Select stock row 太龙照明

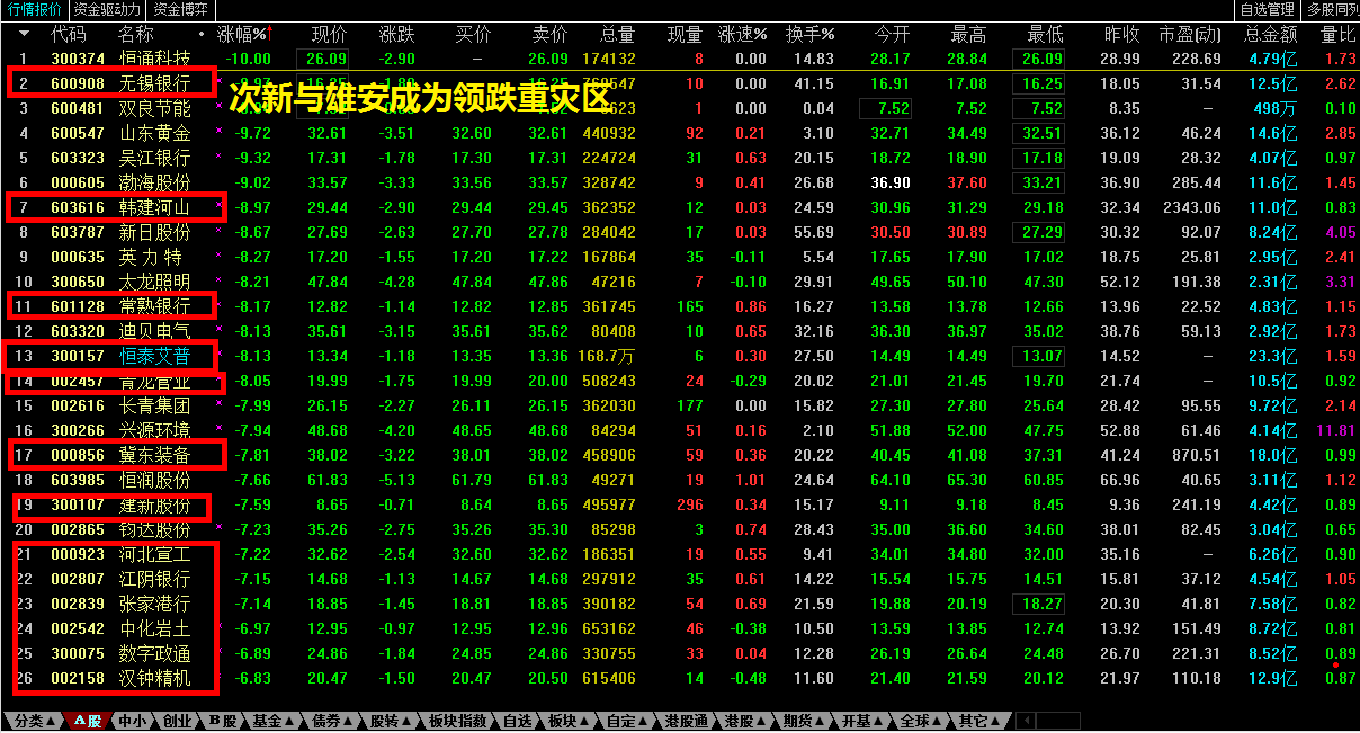click(x=680, y=282)
